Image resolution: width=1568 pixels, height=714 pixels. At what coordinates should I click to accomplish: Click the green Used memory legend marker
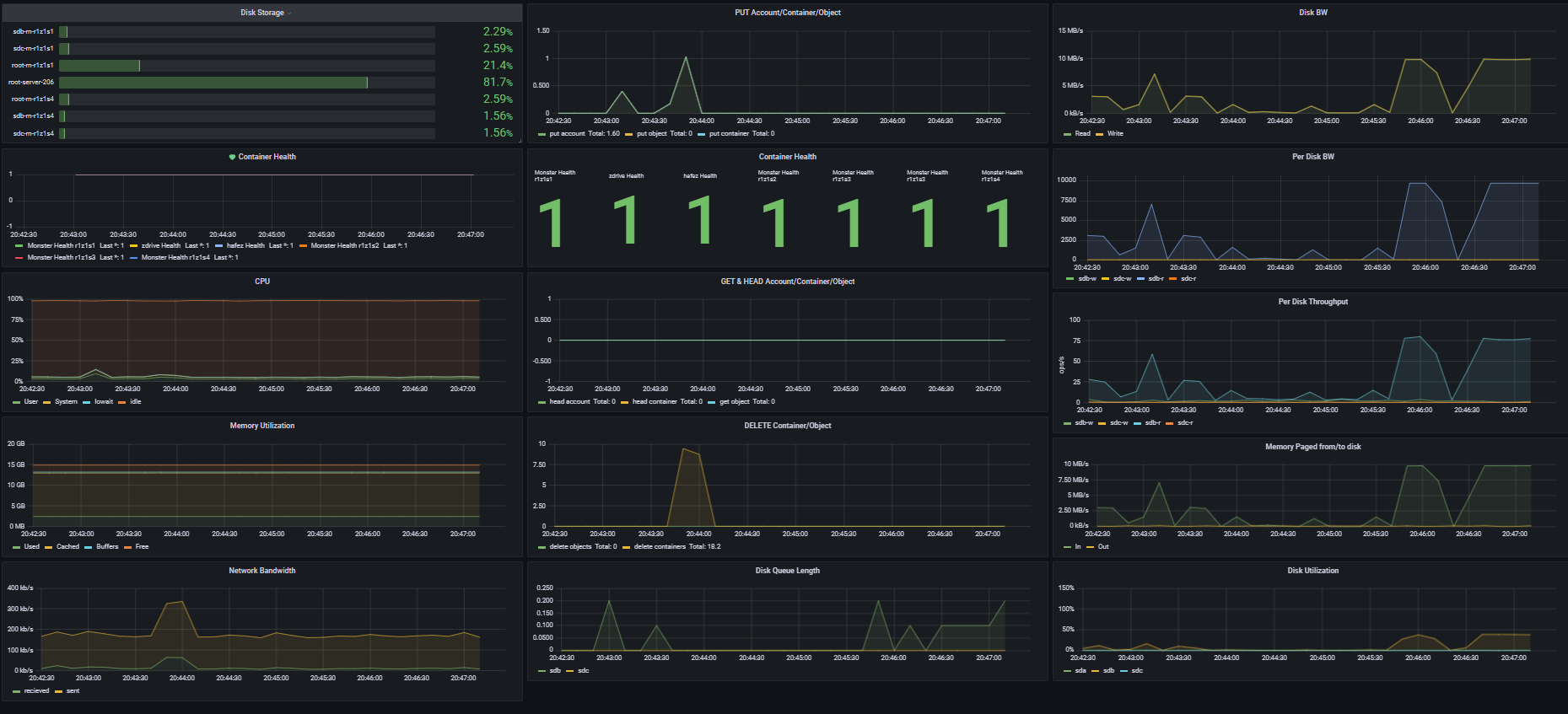coord(17,547)
